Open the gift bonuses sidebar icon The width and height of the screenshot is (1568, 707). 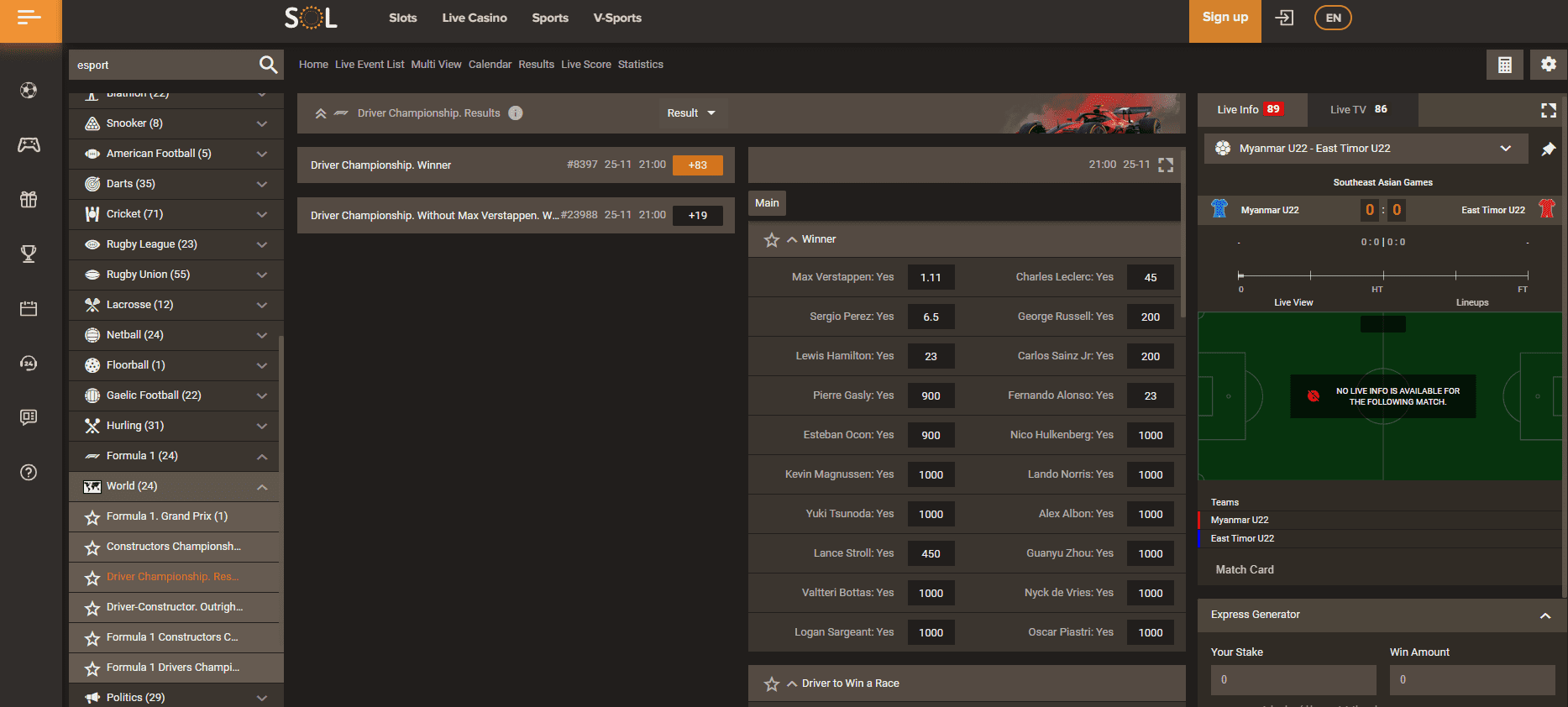(x=29, y=199)
